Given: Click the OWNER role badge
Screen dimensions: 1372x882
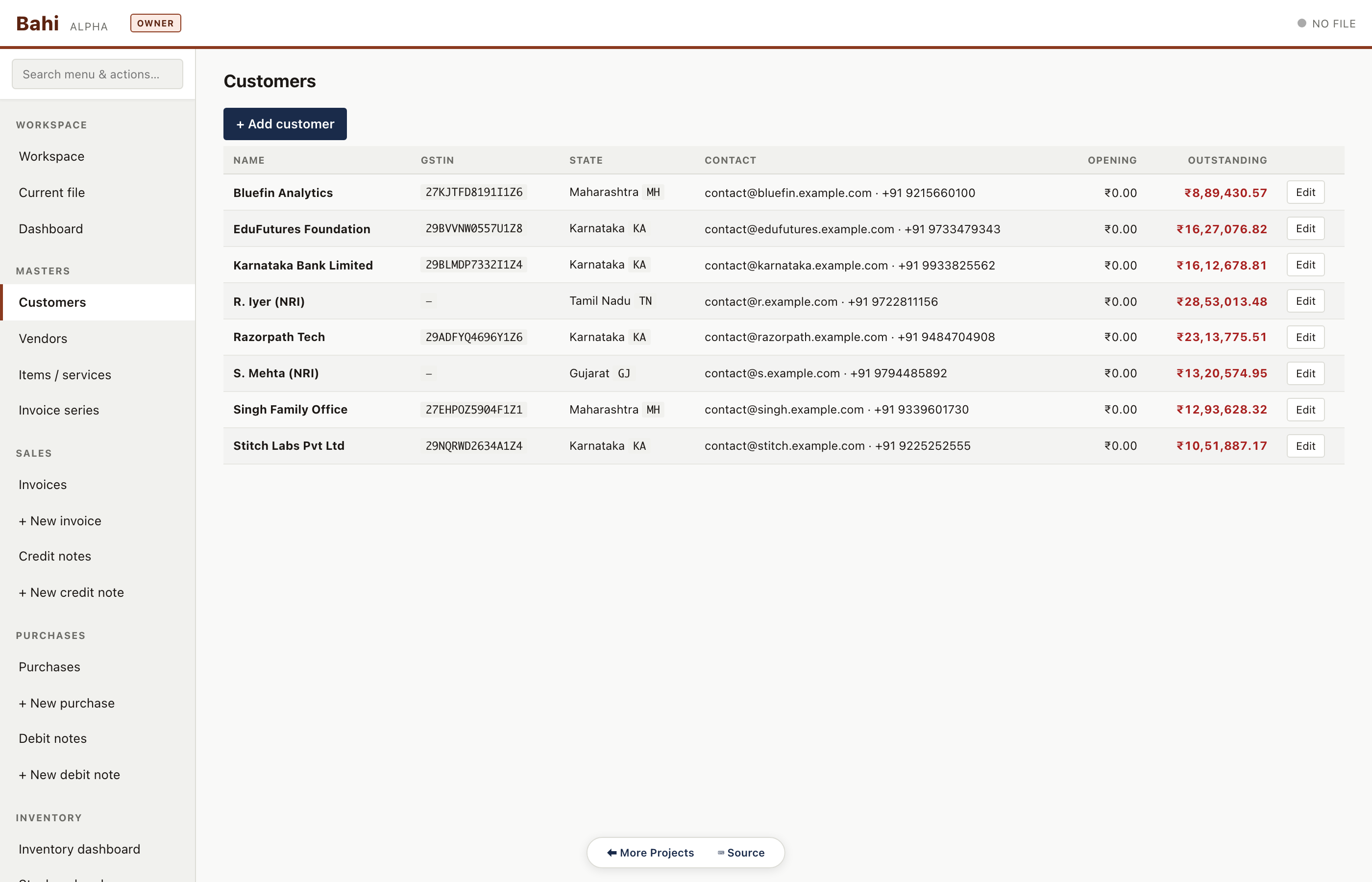Looking at the screenshot, I should click(x=155, y=23).
